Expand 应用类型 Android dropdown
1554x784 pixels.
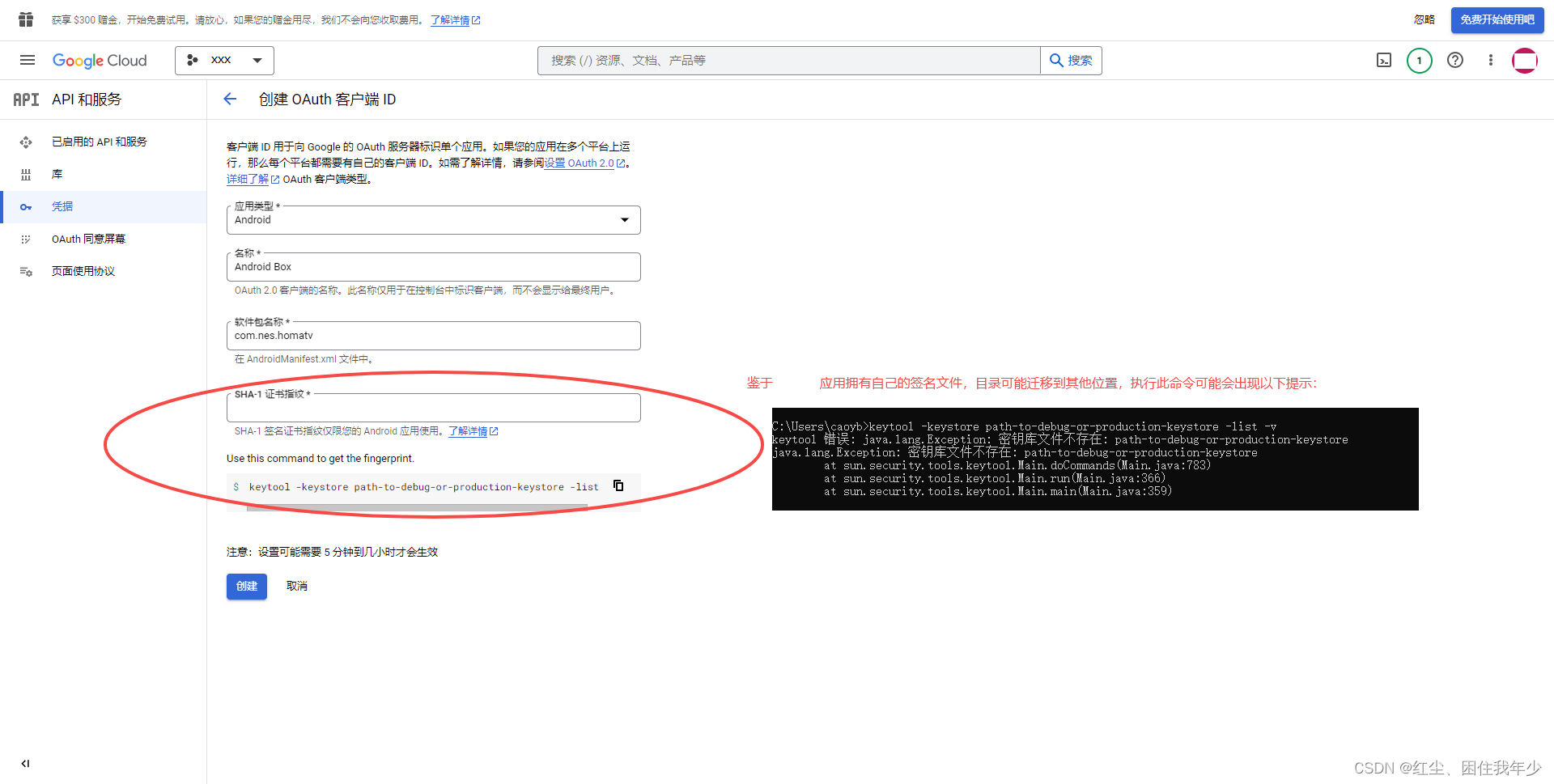(434, 220)
